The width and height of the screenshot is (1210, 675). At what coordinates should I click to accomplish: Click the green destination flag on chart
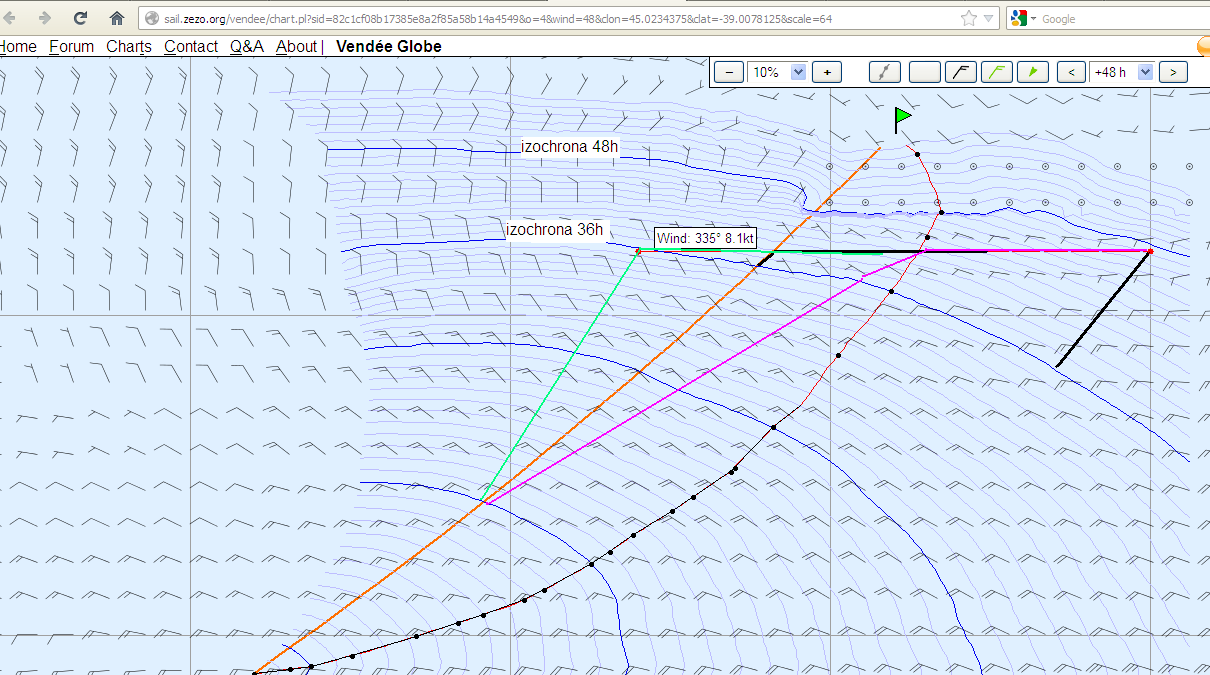point(902,118)
